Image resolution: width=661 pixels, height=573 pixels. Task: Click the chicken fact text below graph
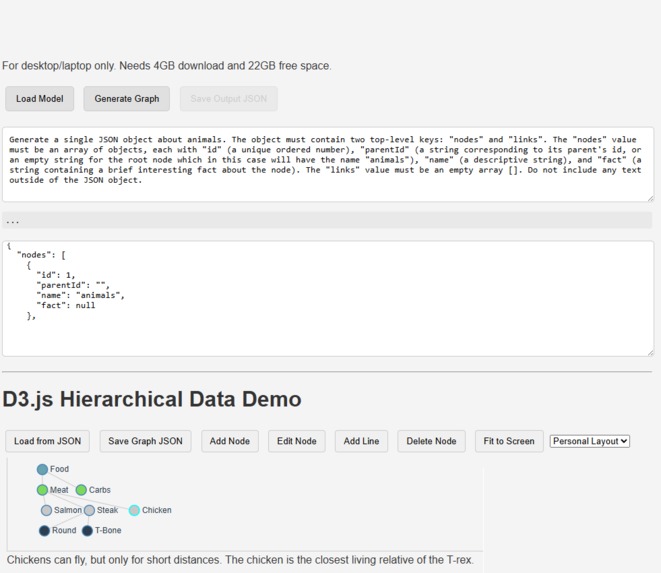[240, 560]
